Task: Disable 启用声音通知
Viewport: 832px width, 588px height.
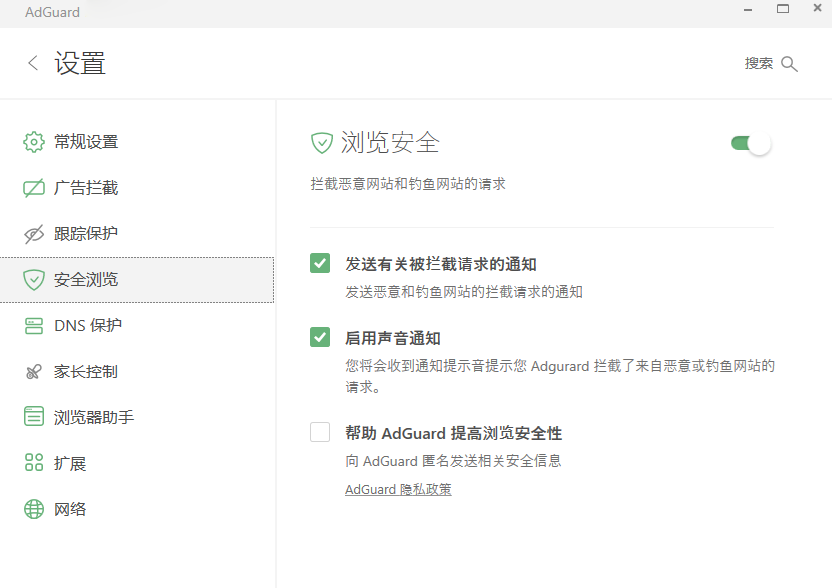Action: pyautogui.click(x=319, y=337)
